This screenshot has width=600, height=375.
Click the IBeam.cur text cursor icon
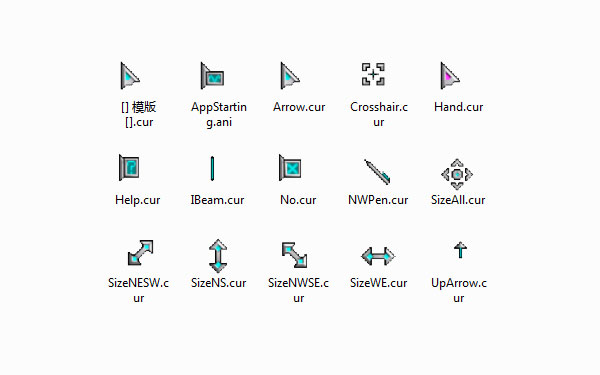(x=212, y=168)
